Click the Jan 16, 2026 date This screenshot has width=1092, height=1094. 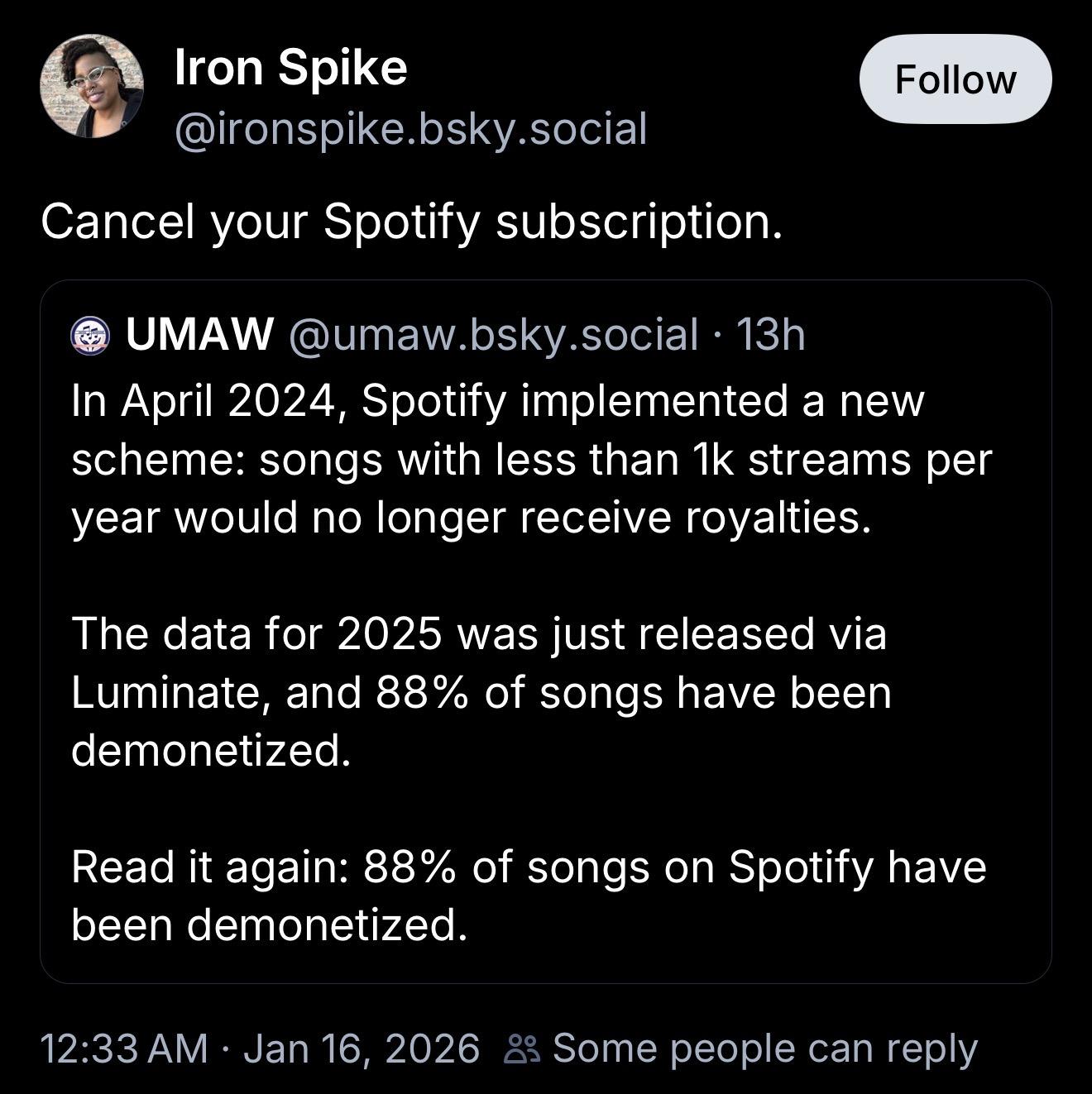click(362, 1049)
